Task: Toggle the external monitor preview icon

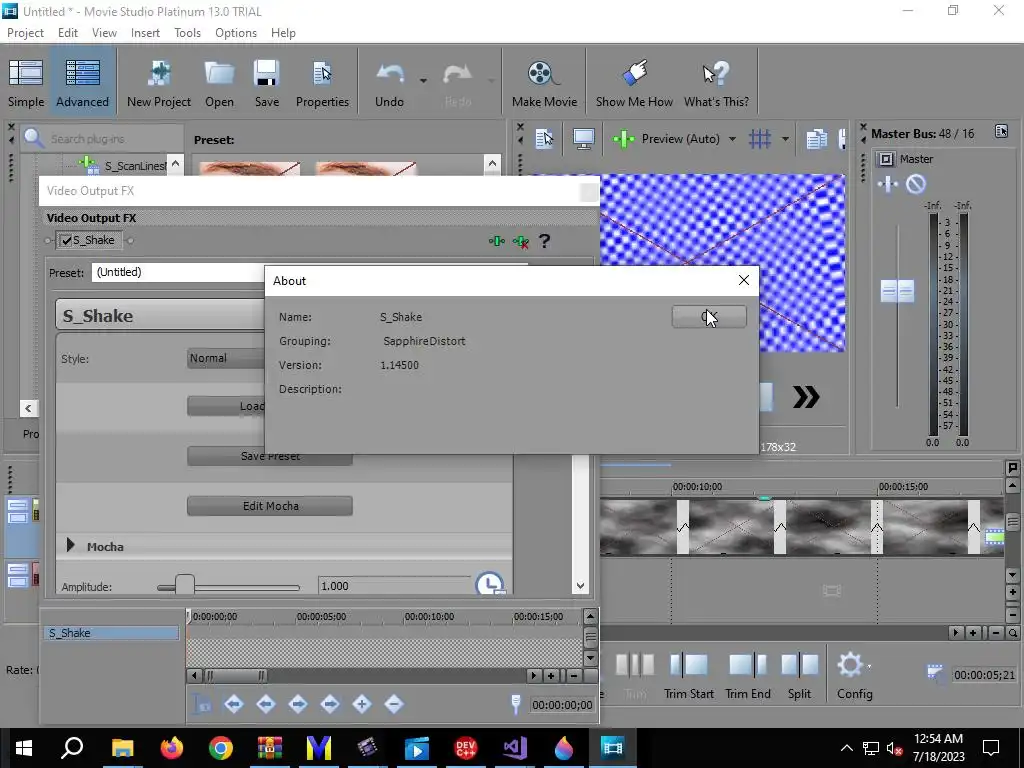Action: [583, 138]
